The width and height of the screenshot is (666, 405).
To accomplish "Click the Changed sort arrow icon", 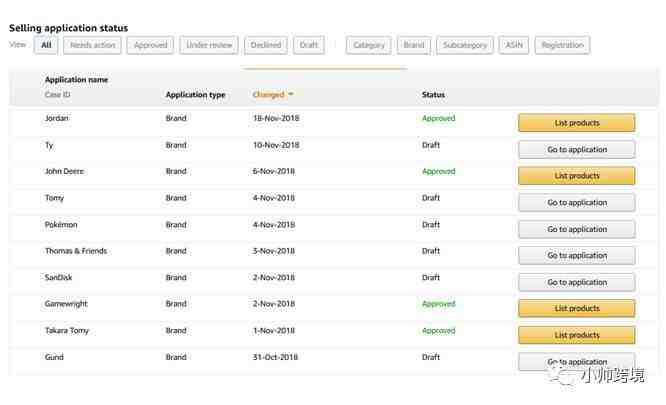I will [x=291, y=94].
